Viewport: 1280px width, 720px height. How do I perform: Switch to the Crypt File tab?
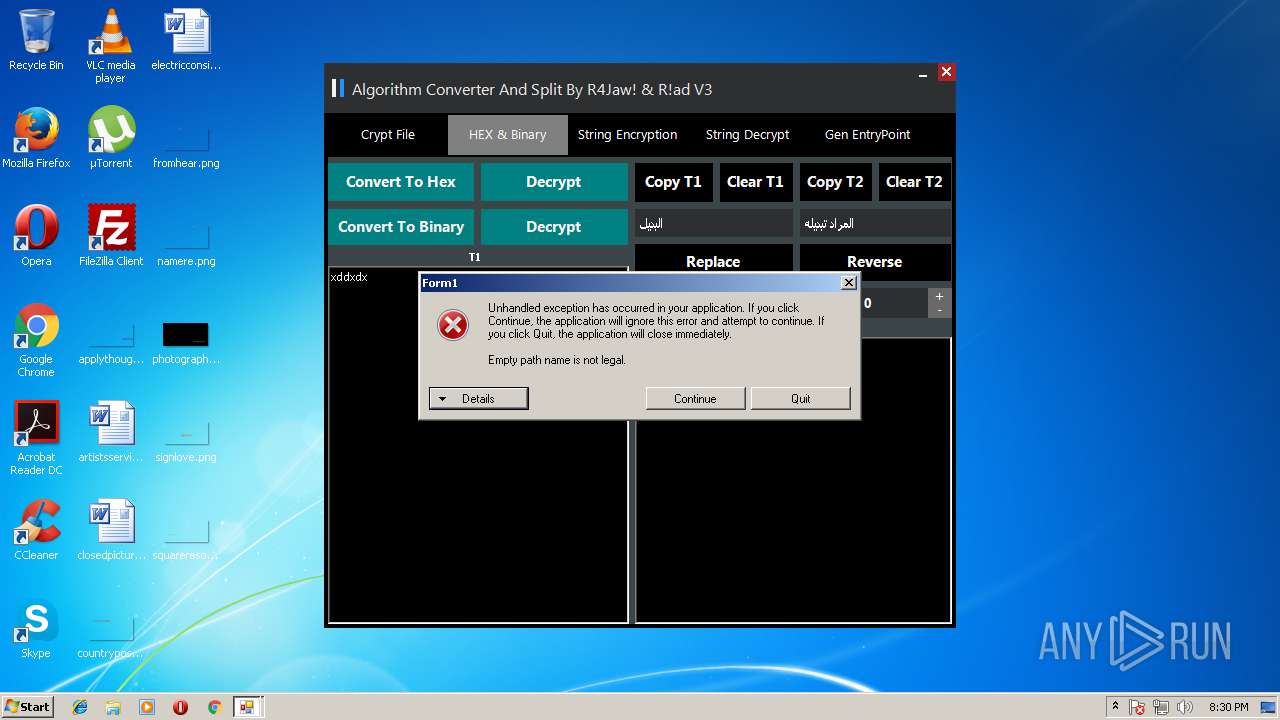click(388, 135)
